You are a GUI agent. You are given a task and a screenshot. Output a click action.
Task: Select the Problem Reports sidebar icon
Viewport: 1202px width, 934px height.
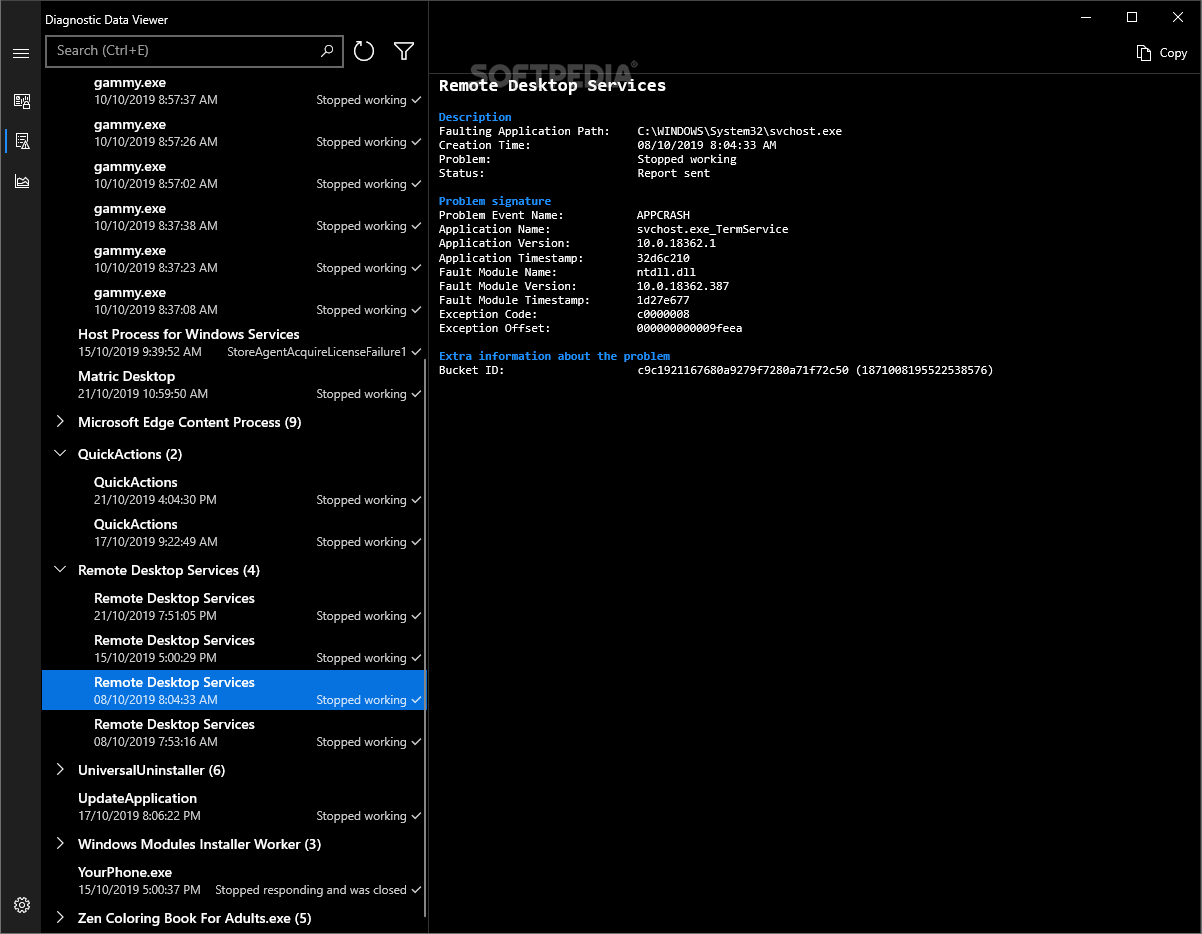[22, 141]
